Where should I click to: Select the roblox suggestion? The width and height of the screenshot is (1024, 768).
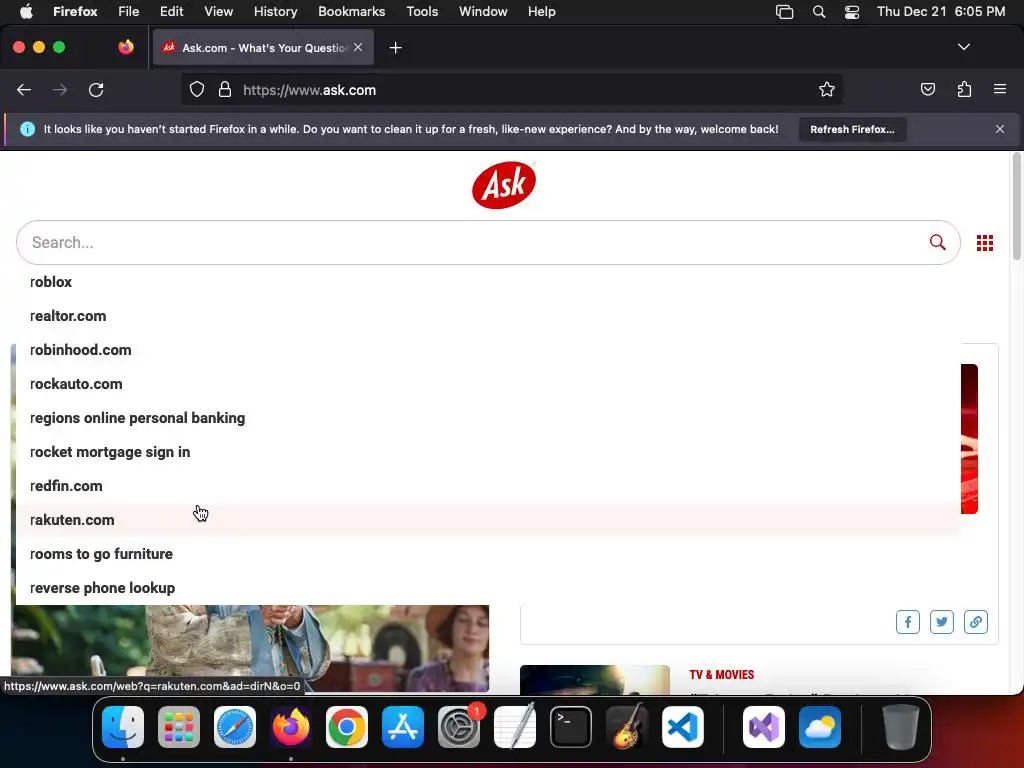click(x=488, y=282)
